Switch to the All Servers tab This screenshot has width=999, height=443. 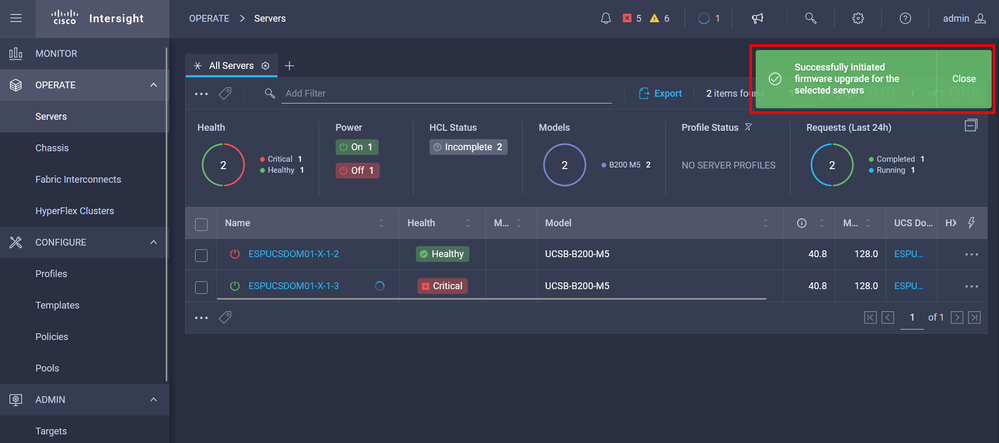click(x=231, y=66)
